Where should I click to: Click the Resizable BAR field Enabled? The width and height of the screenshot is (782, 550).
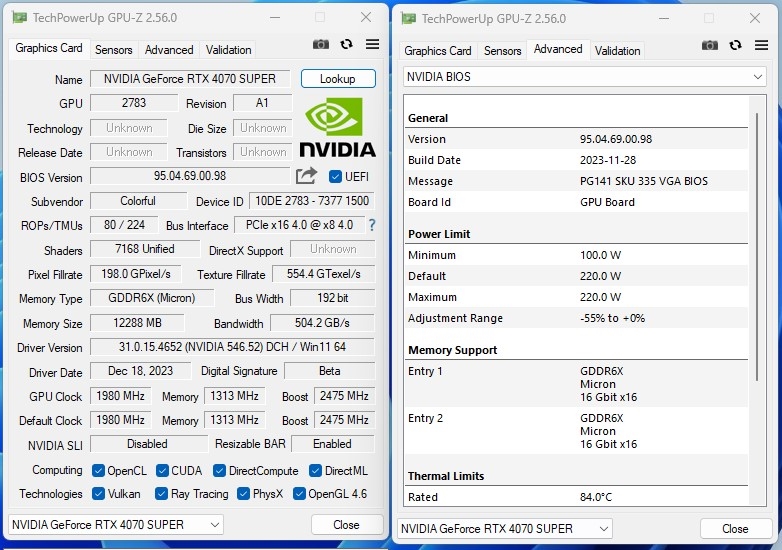coord(333,444)
